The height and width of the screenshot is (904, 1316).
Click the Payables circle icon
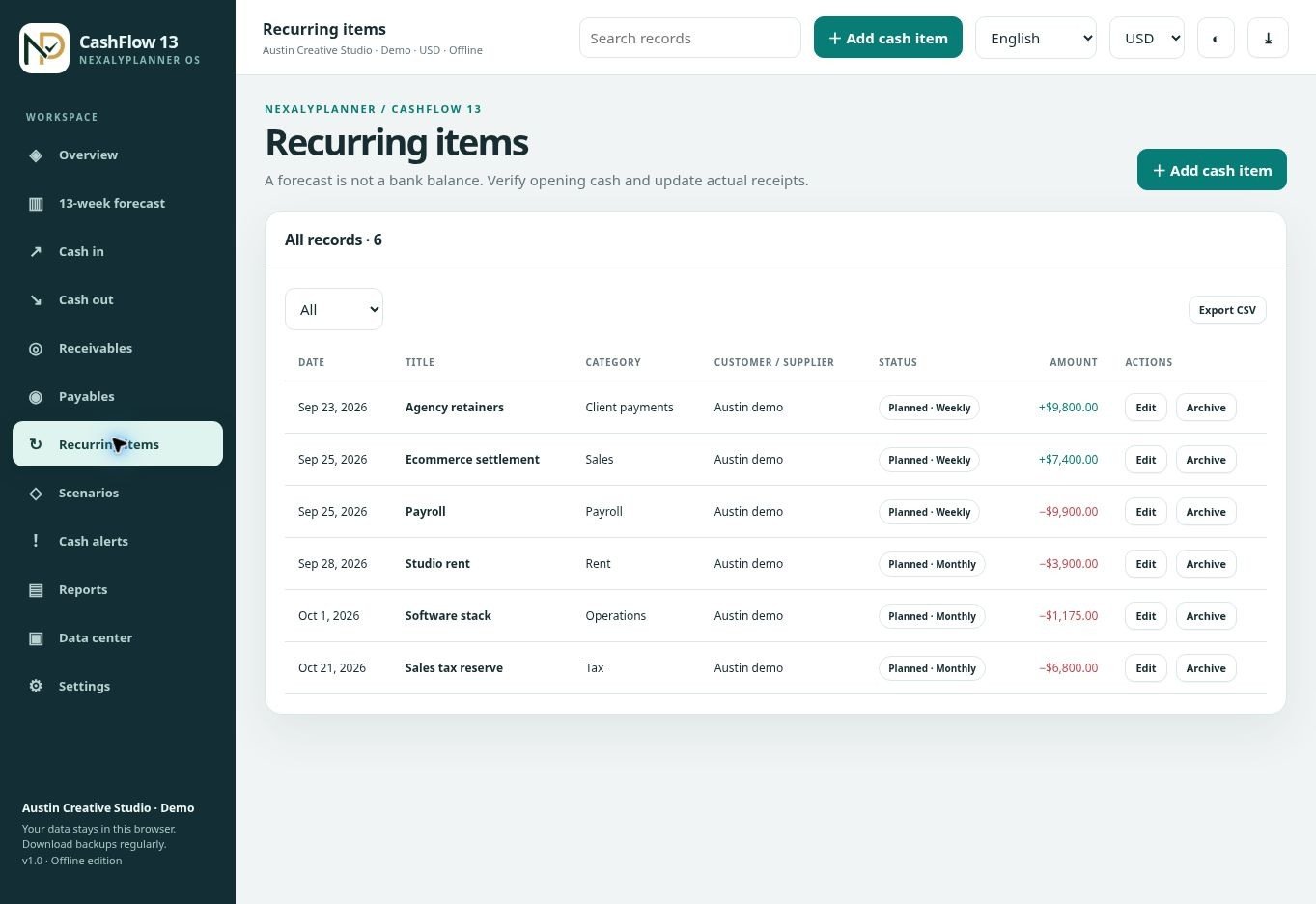point(36,397)
